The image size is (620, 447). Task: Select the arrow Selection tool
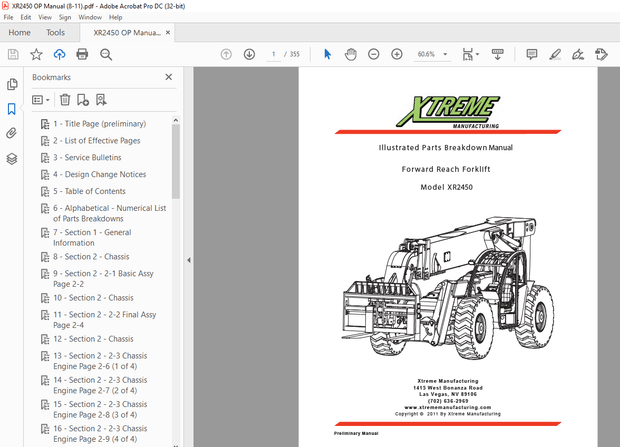click(327, 54)
